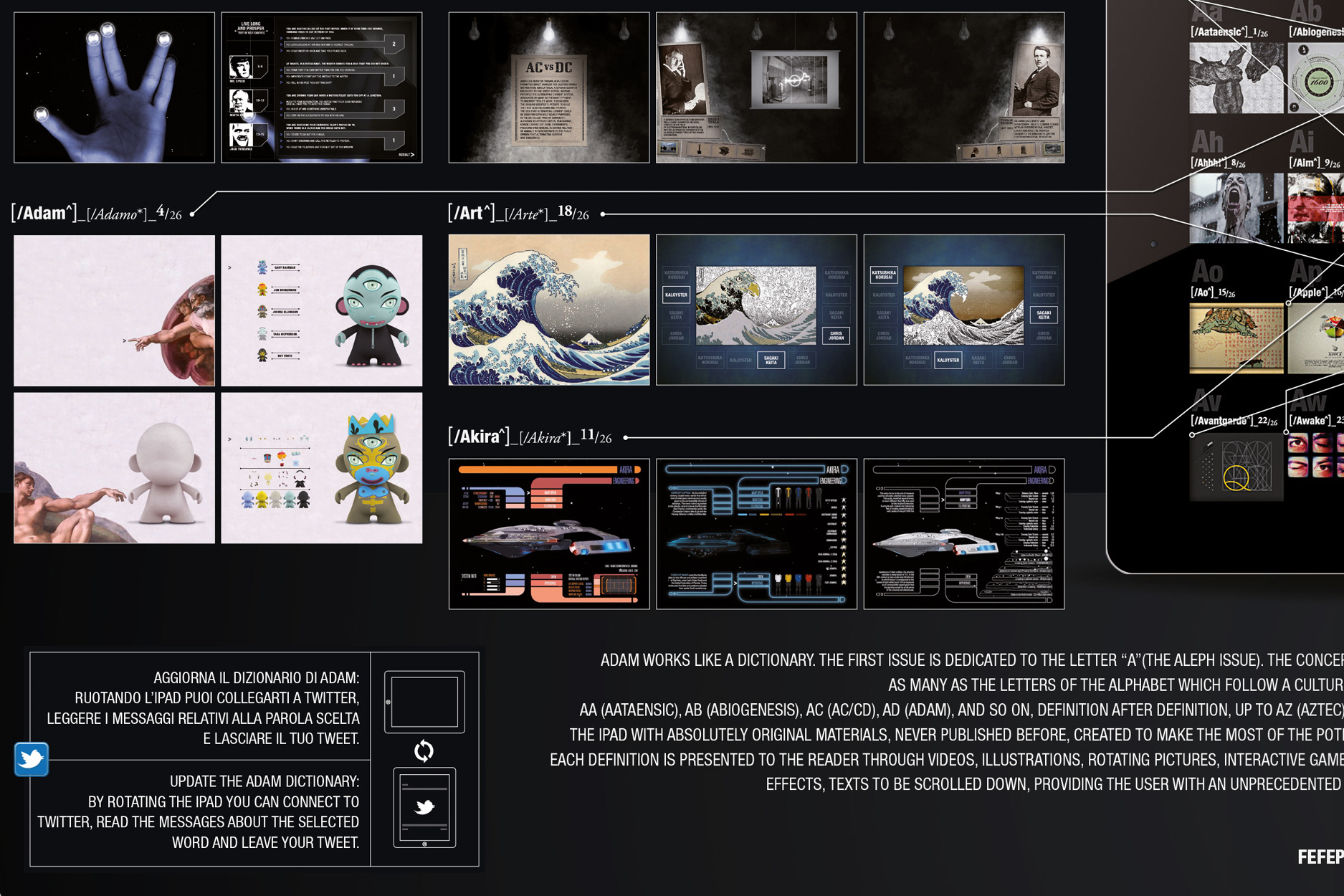Click the [/Avantgarde^]_22/26 label on iPad
The image size is (1344, 896).
coord(1234,421)
